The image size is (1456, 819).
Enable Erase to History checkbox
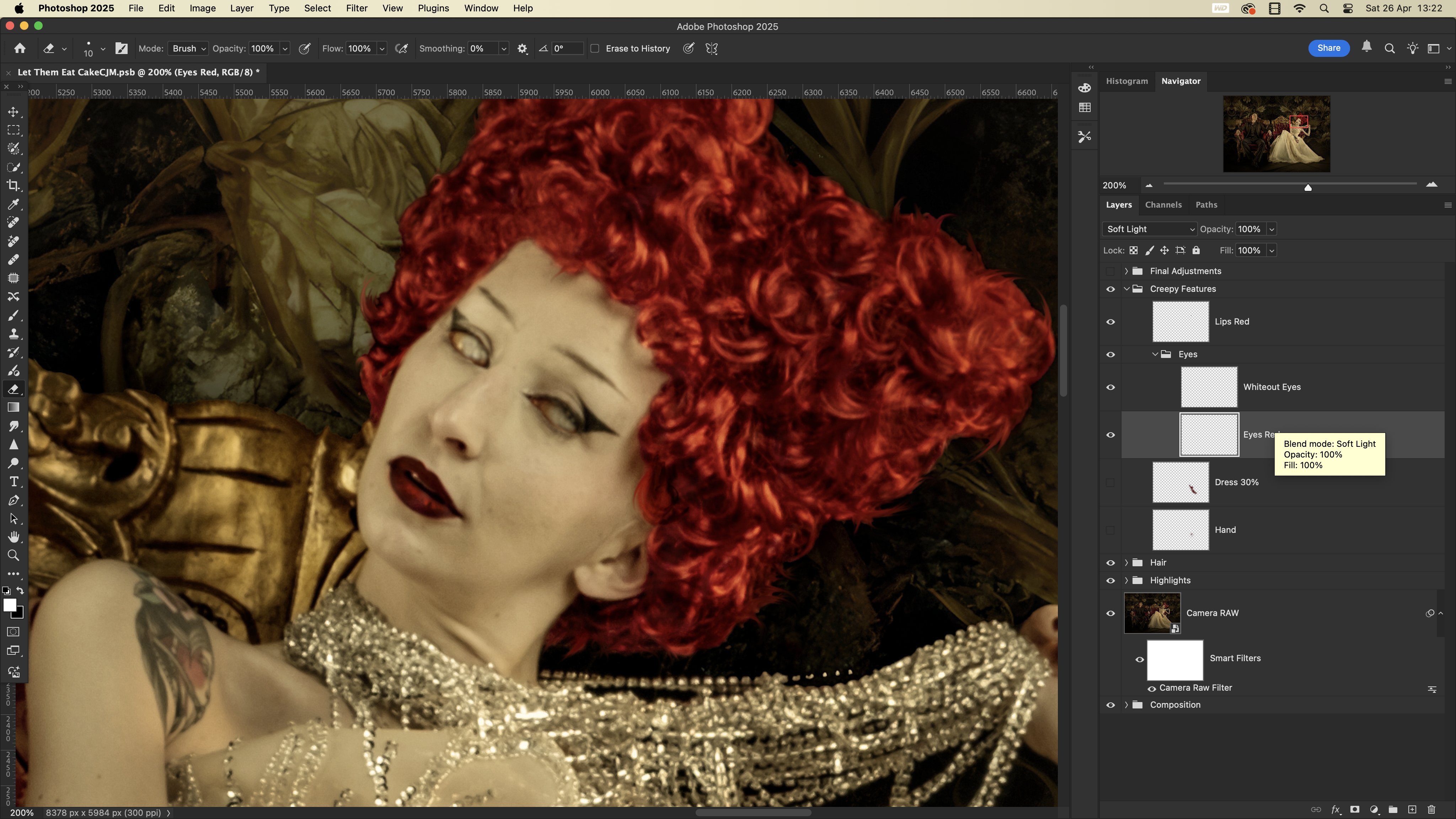coord(595,49)
